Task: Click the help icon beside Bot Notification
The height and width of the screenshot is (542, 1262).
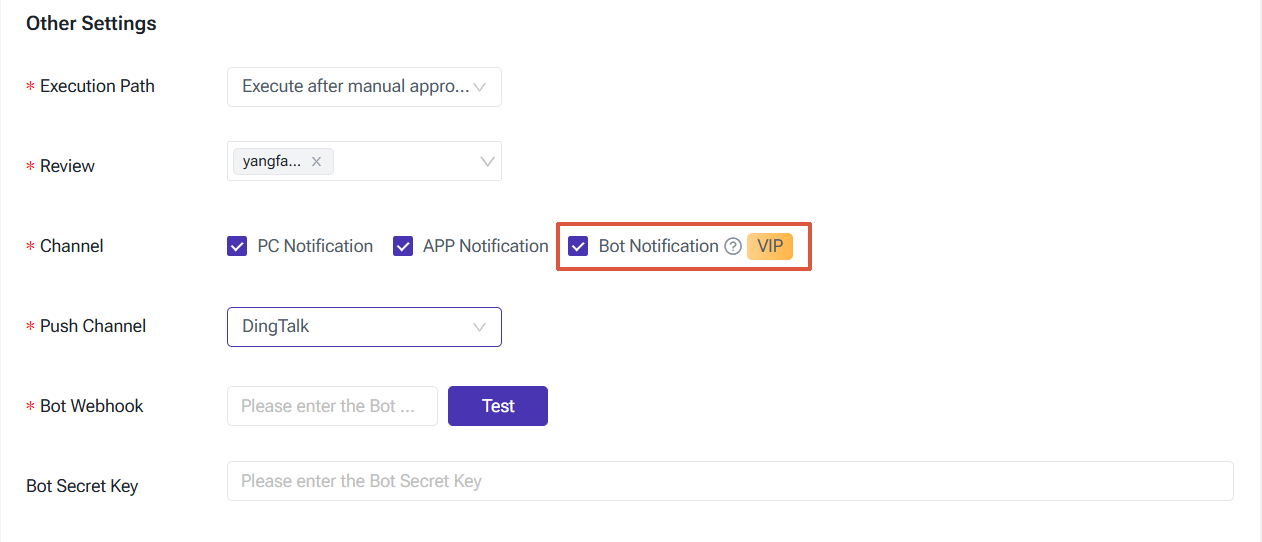Action: click(x=733, y=247)
